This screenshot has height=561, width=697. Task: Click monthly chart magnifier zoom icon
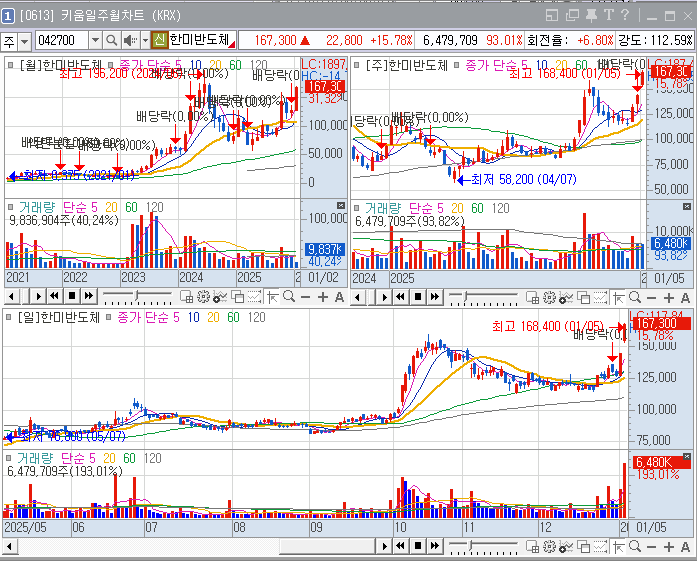point(289,297)
